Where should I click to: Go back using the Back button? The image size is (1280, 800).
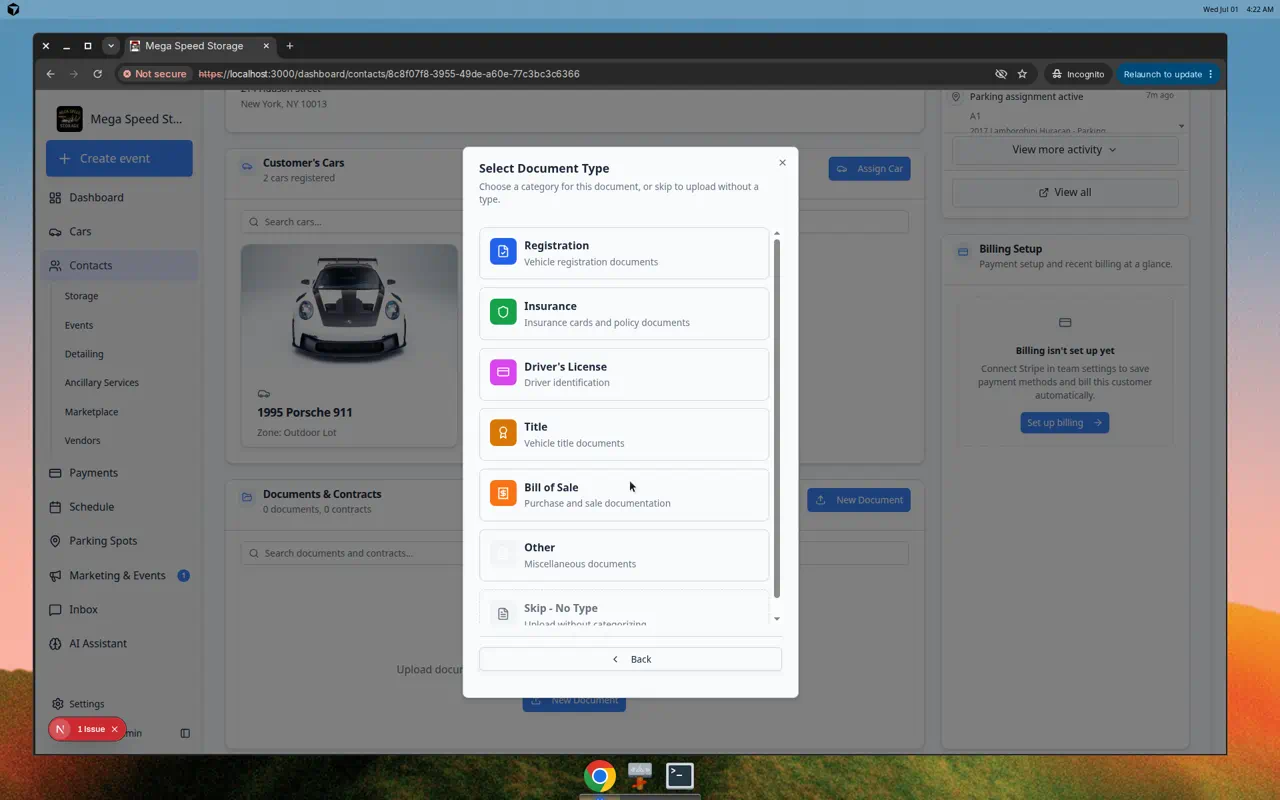(x=630, y=659)
